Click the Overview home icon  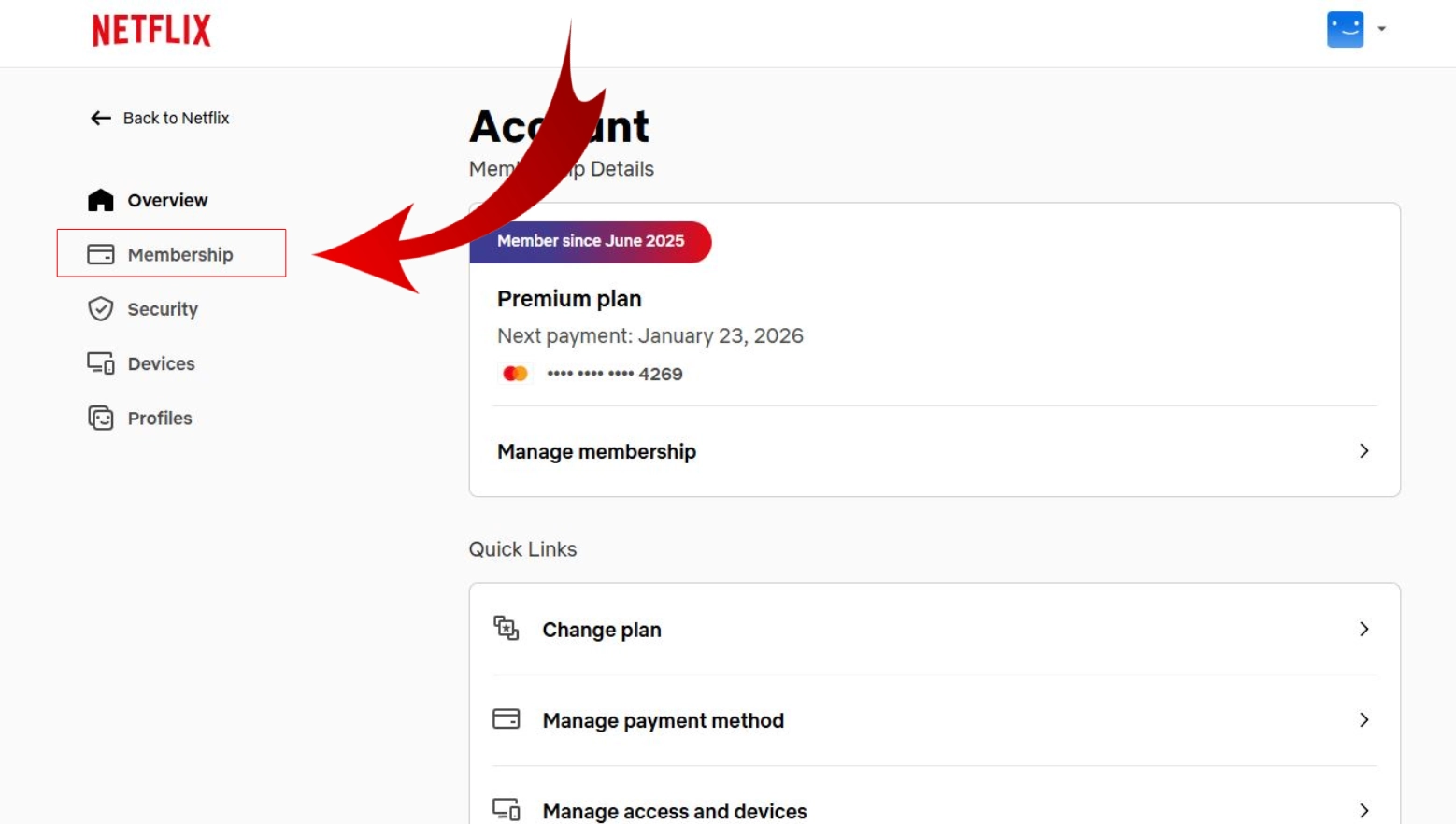(101, 200)
